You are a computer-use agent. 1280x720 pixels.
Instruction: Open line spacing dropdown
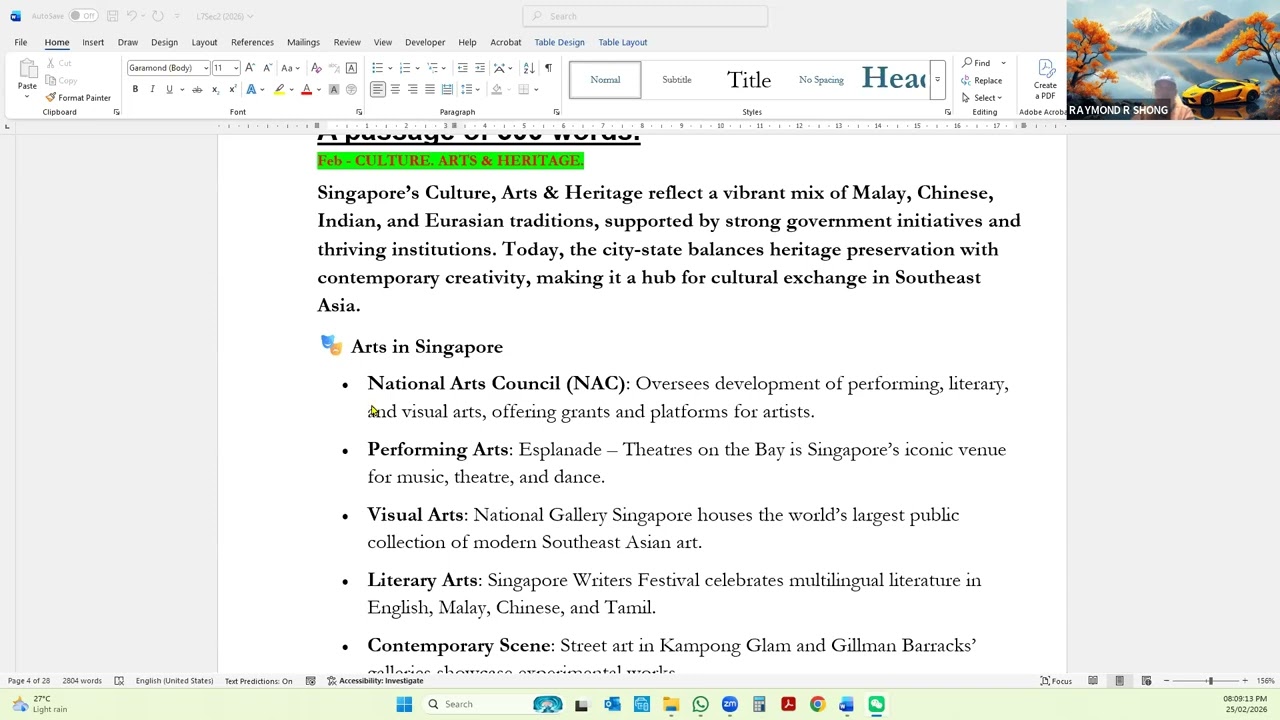(470, 90)
